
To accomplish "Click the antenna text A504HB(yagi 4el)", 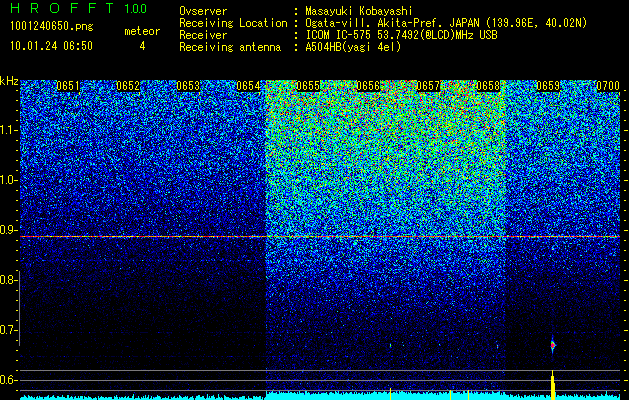I will [353, 47].
